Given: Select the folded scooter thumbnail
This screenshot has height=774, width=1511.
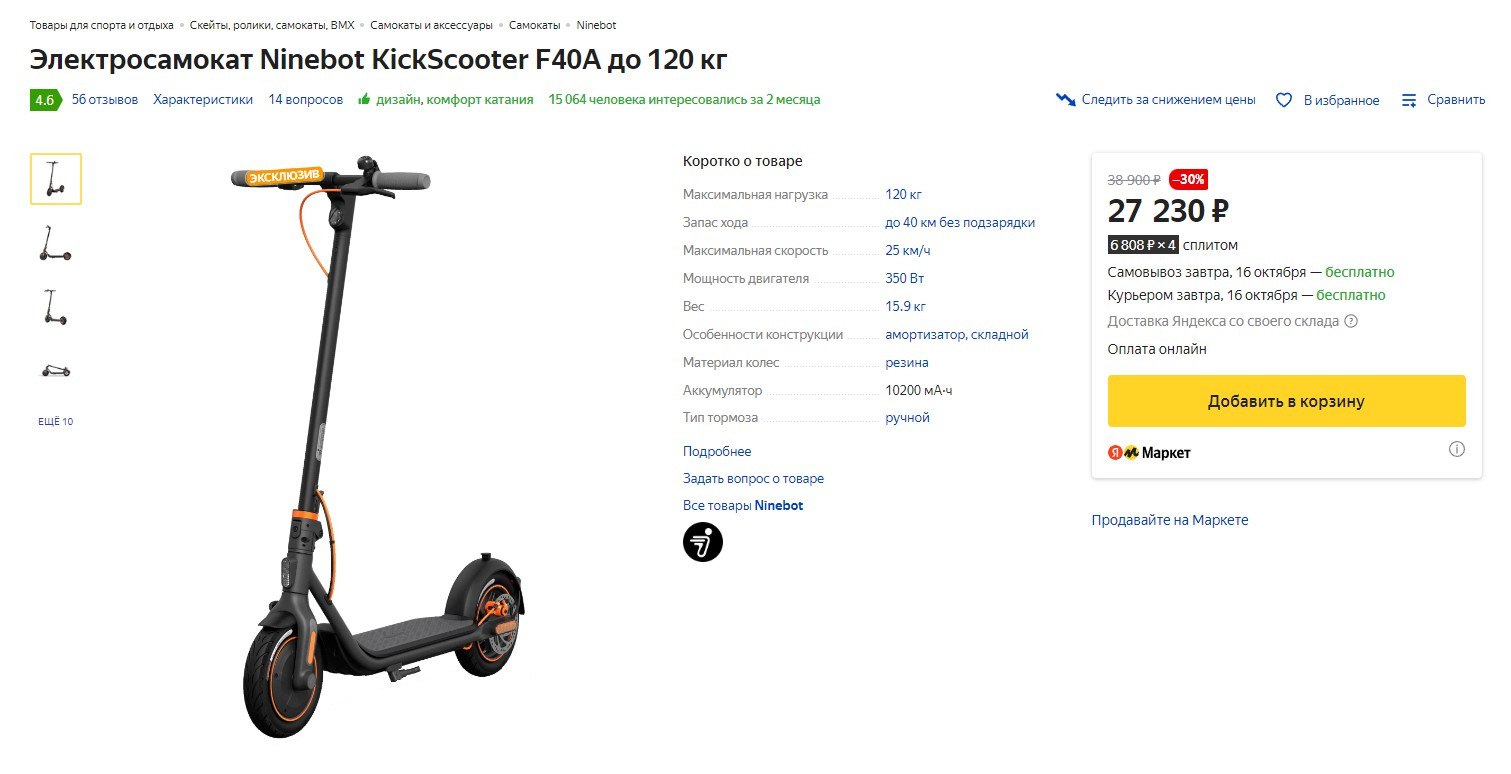Looking at the screenshot, I should [x=56, y=370].
